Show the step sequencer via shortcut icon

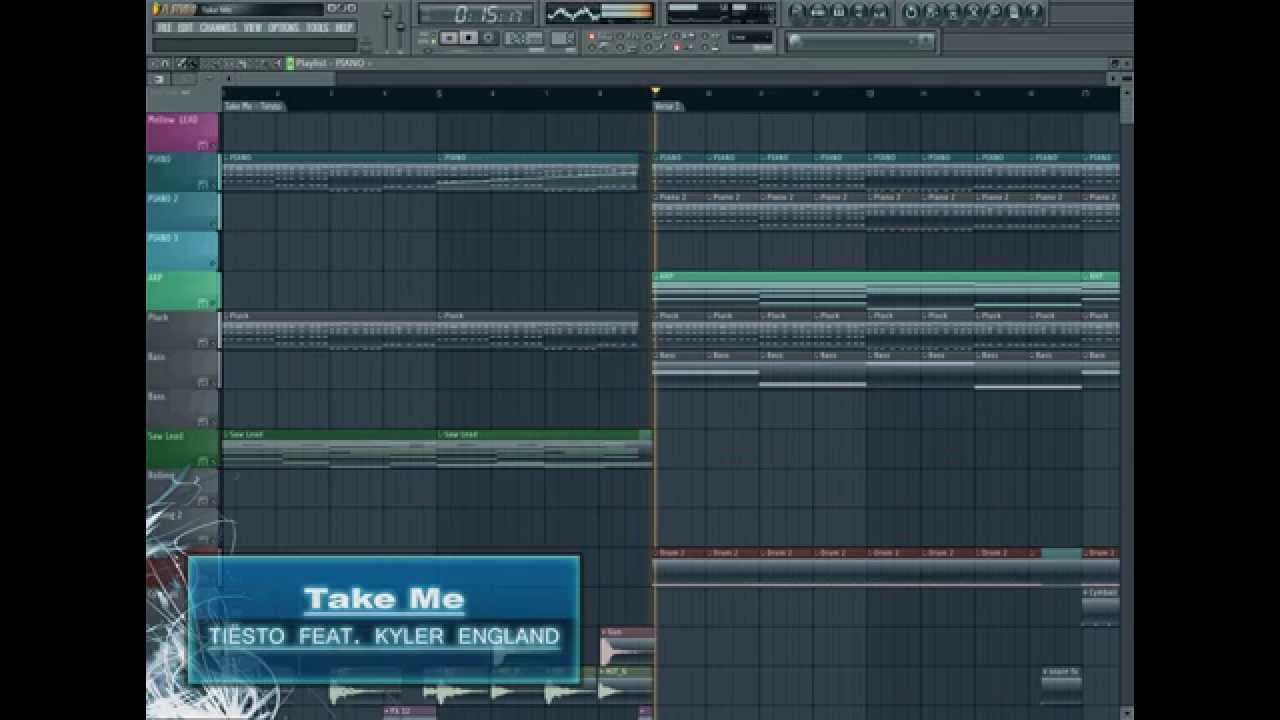click(x=818, y=12)
